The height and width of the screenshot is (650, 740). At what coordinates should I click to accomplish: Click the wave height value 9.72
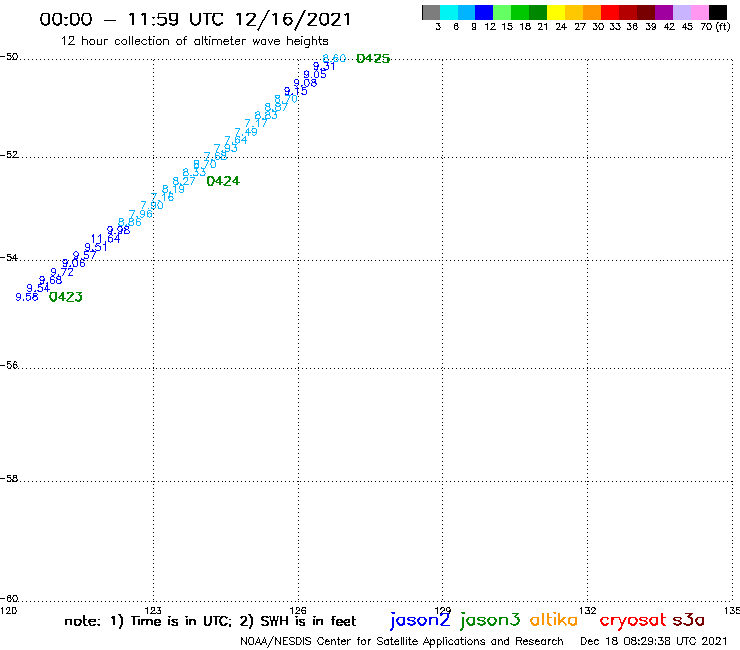[62, 272]
